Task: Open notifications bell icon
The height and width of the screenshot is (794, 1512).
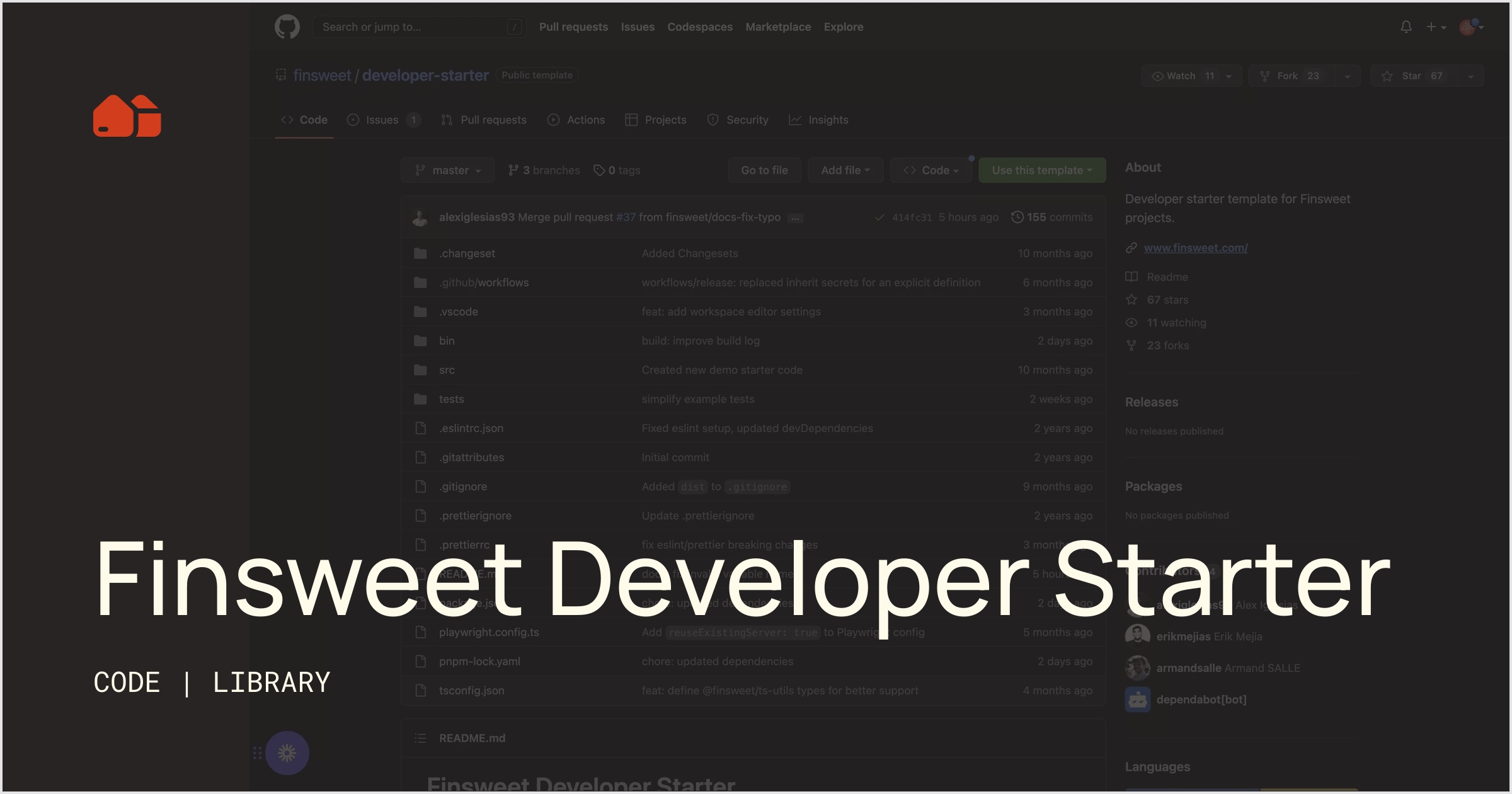Action: coord(1406,27)
